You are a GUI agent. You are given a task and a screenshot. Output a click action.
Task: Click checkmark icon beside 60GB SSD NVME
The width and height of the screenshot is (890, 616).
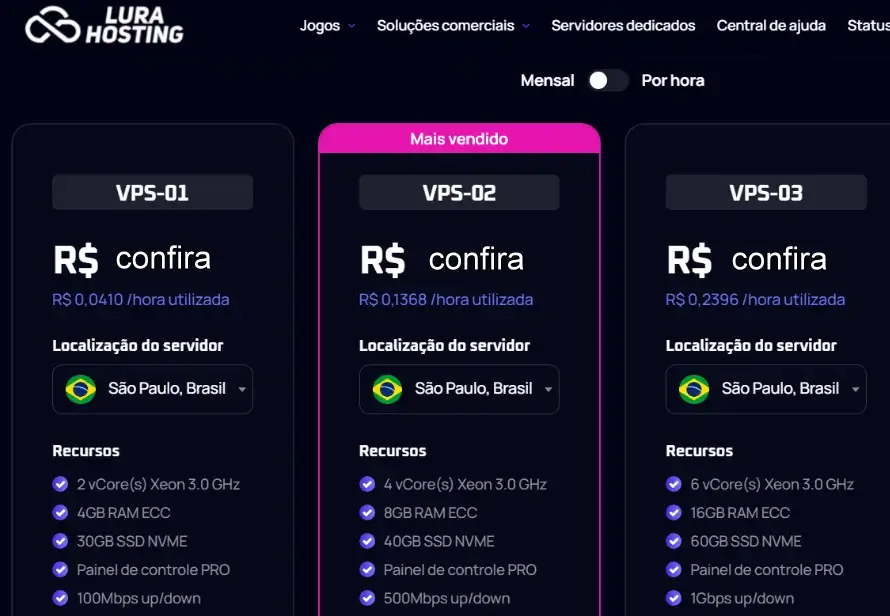(674, 541)
